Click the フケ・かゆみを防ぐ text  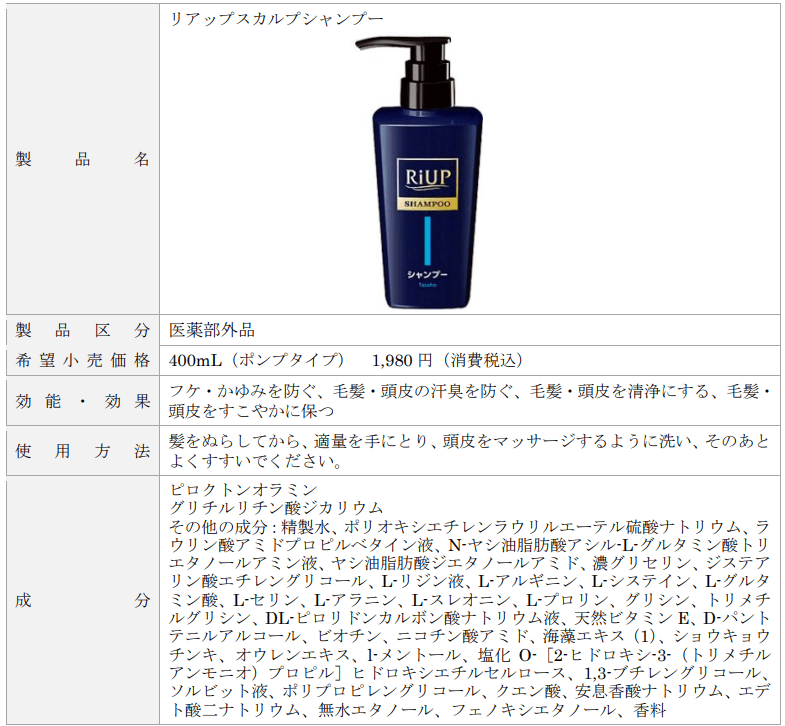click(x=243, y=391)
